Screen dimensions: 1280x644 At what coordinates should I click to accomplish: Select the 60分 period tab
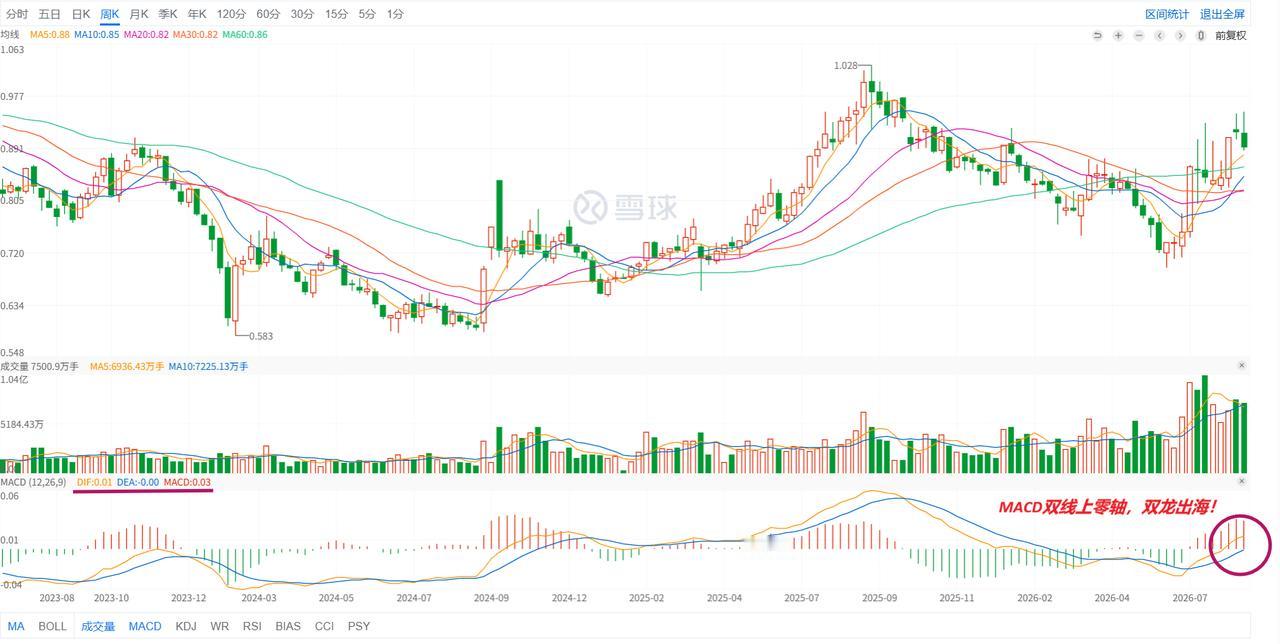pos(268,14)
